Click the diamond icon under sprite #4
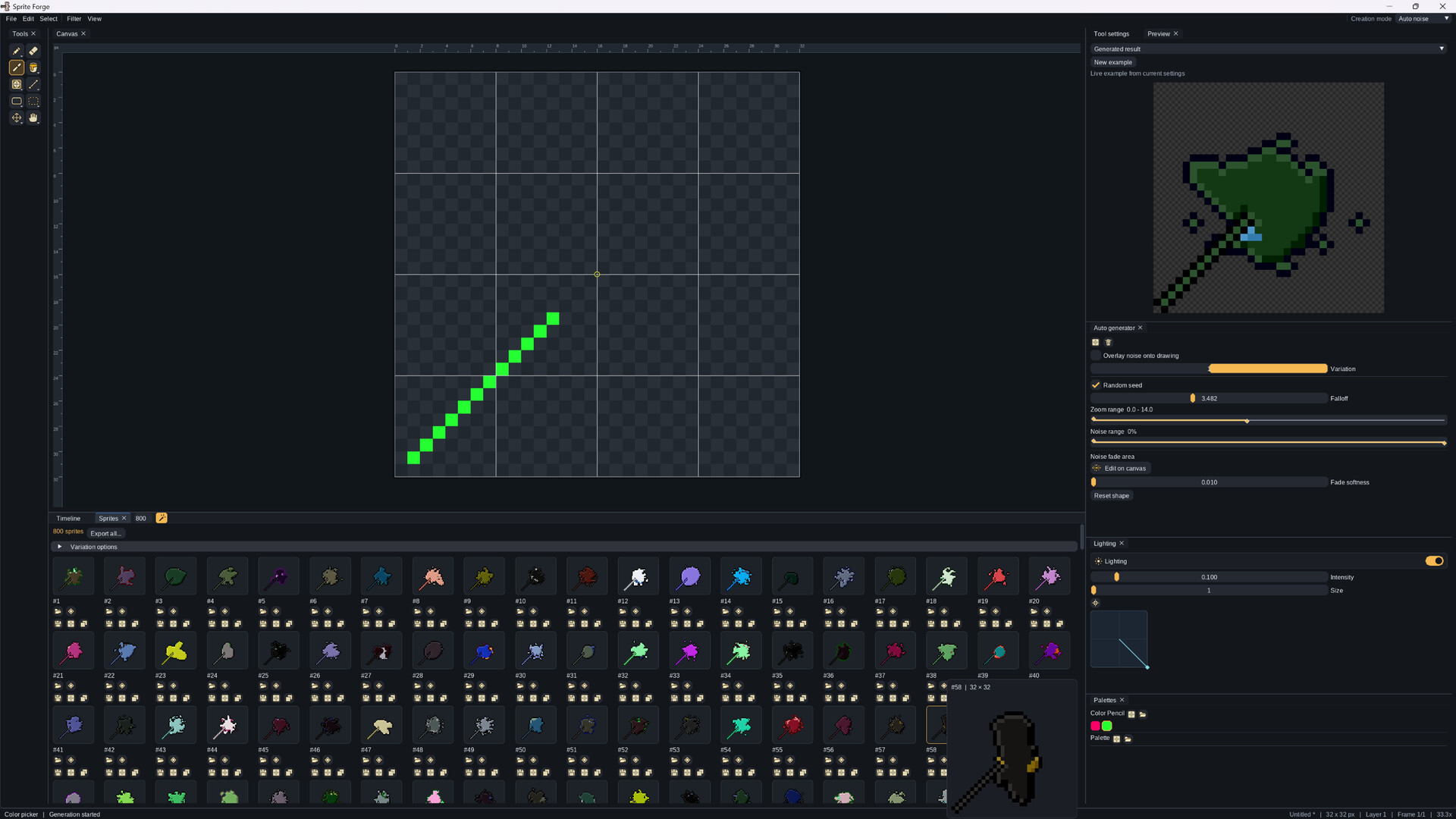Image resolution: width=1456 pixels, height=819 pixels. pyautogui.click(x=224, y=611)
